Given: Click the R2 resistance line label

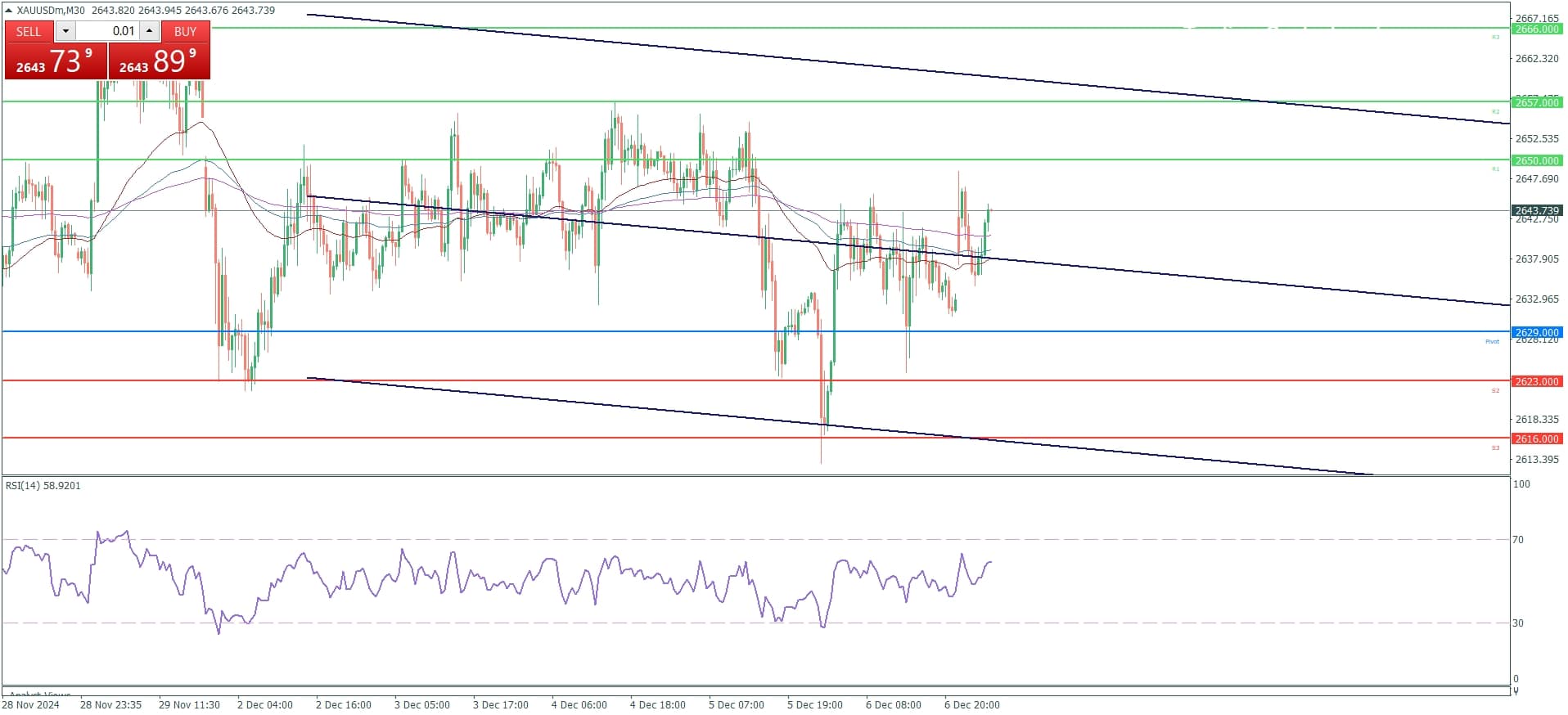Looking at the screenshot, I should [x=1495, y=111].
